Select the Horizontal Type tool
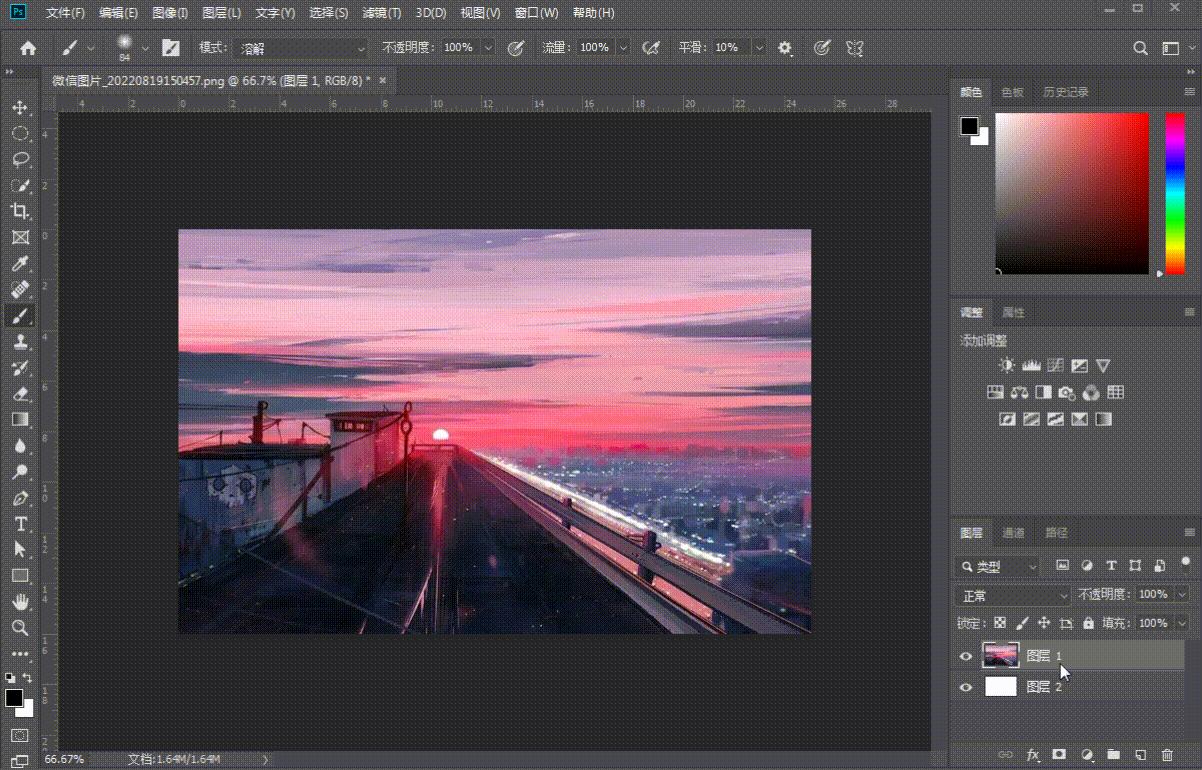 click(x=19, y=524)
